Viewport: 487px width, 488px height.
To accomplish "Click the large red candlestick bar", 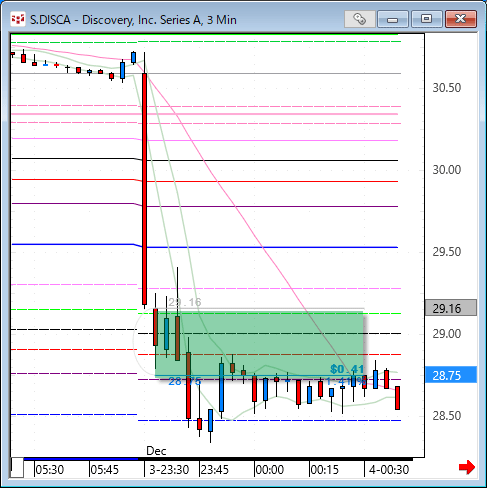I will pos(144,189).
